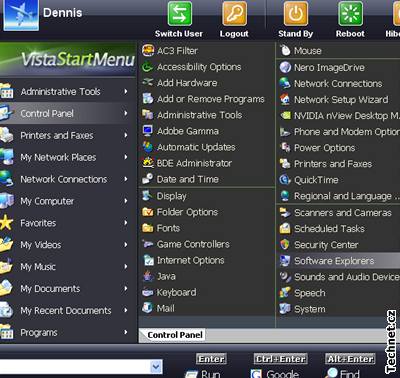The width and height of the screenshot is (400, 378).
Task: Open Mouse icon
Action: pos(285,50)
